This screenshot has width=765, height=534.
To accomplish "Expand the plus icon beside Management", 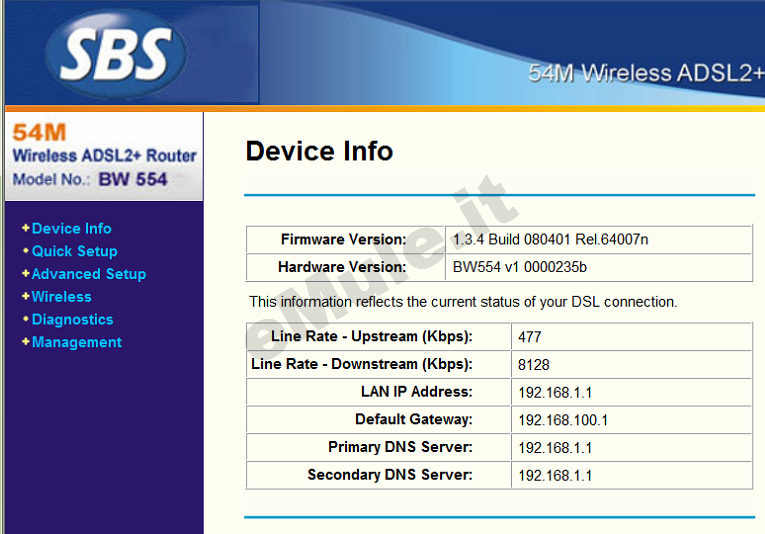I will pyautogui.click(x=26, y=341).
